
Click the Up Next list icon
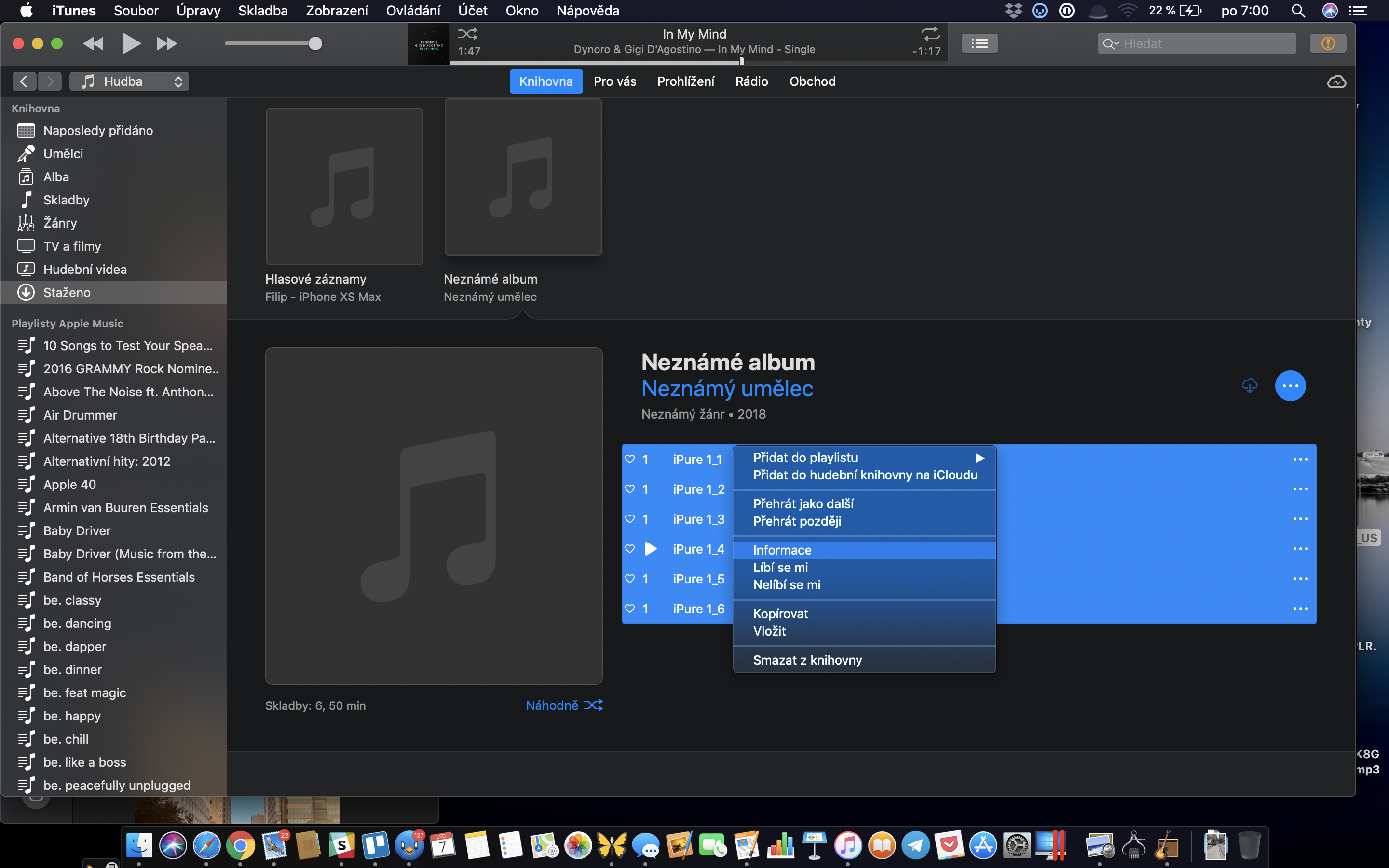[979, 43]
